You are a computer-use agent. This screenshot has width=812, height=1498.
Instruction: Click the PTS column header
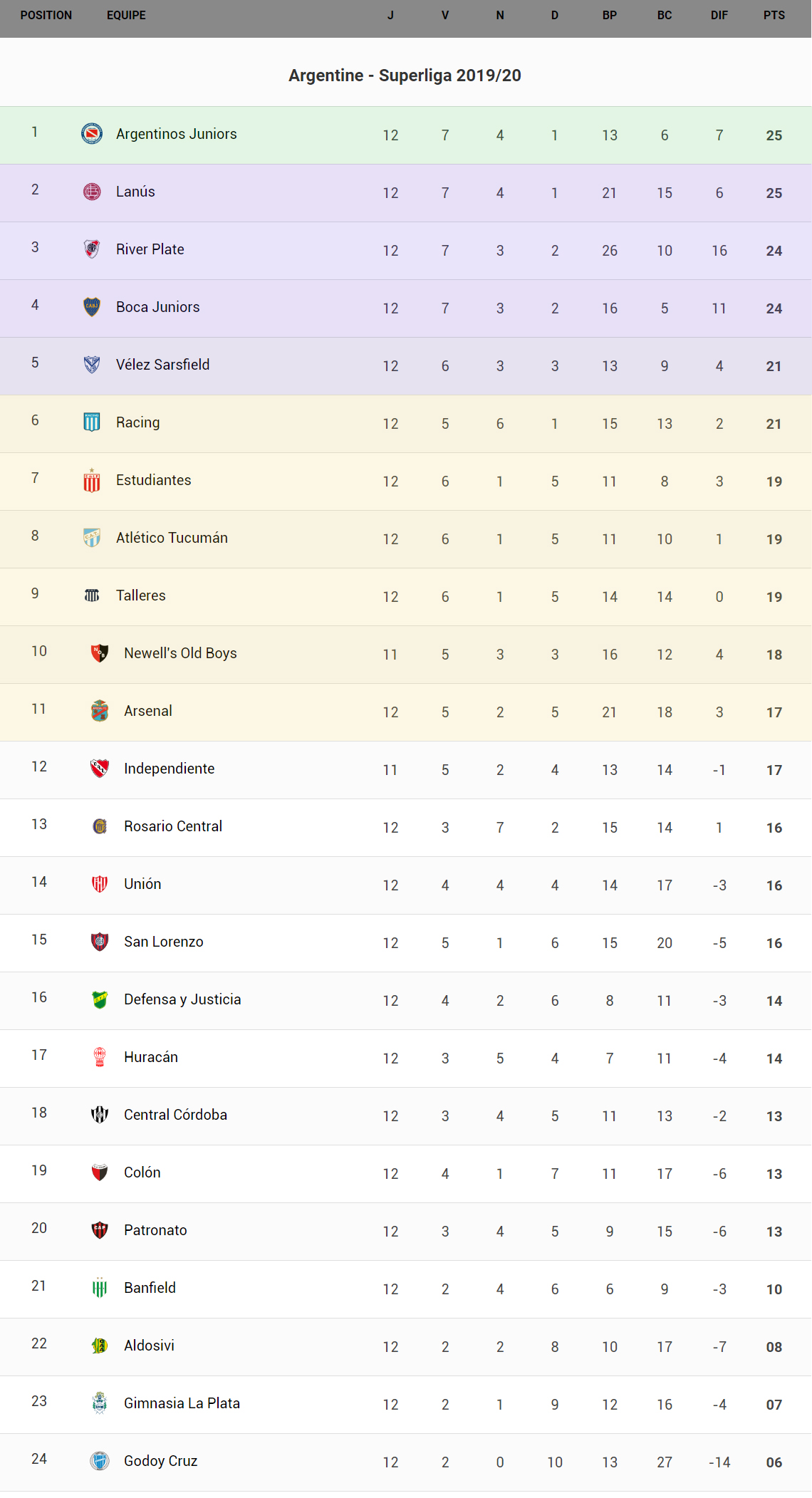click(x=774, y=16)
